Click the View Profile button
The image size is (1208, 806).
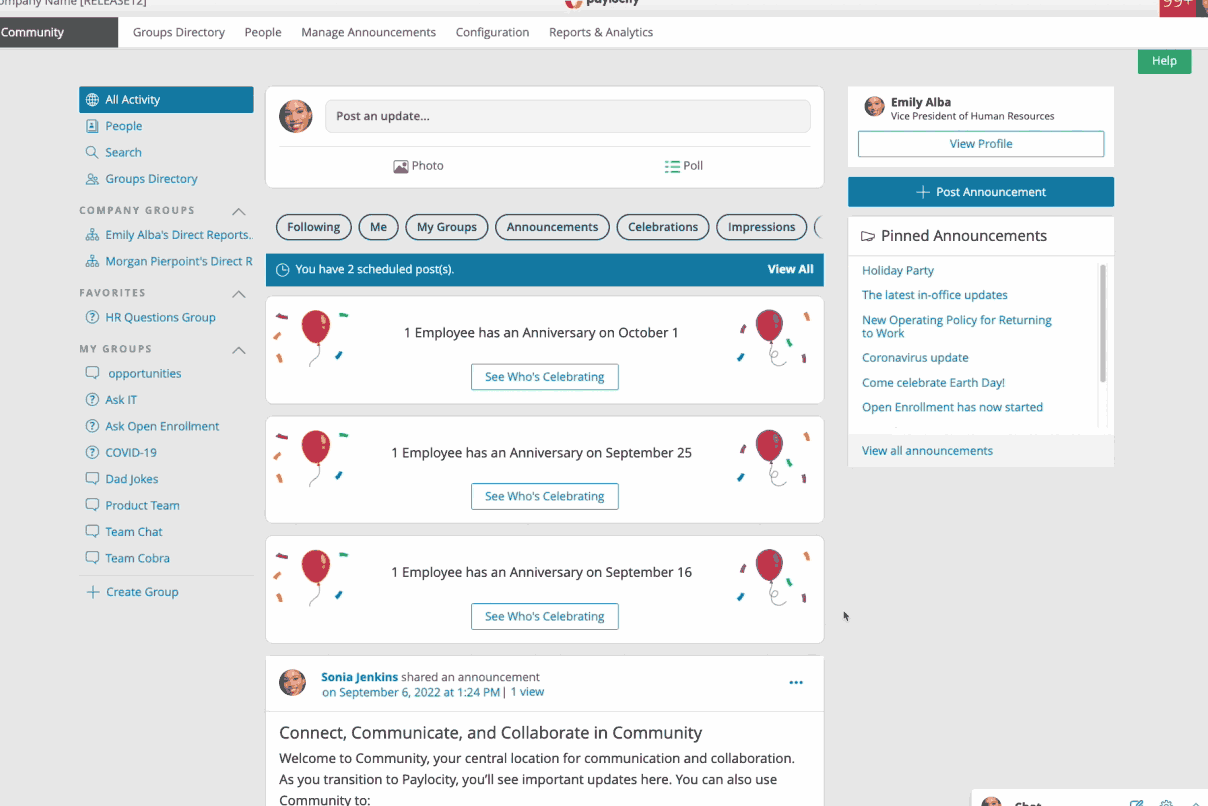click(981, 144)
